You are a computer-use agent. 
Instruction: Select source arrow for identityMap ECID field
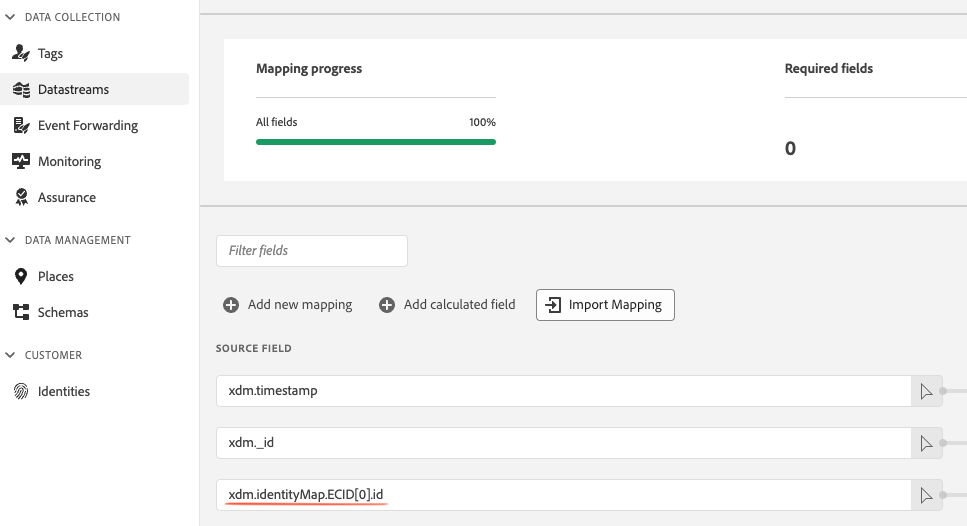[x=926, y=495]
